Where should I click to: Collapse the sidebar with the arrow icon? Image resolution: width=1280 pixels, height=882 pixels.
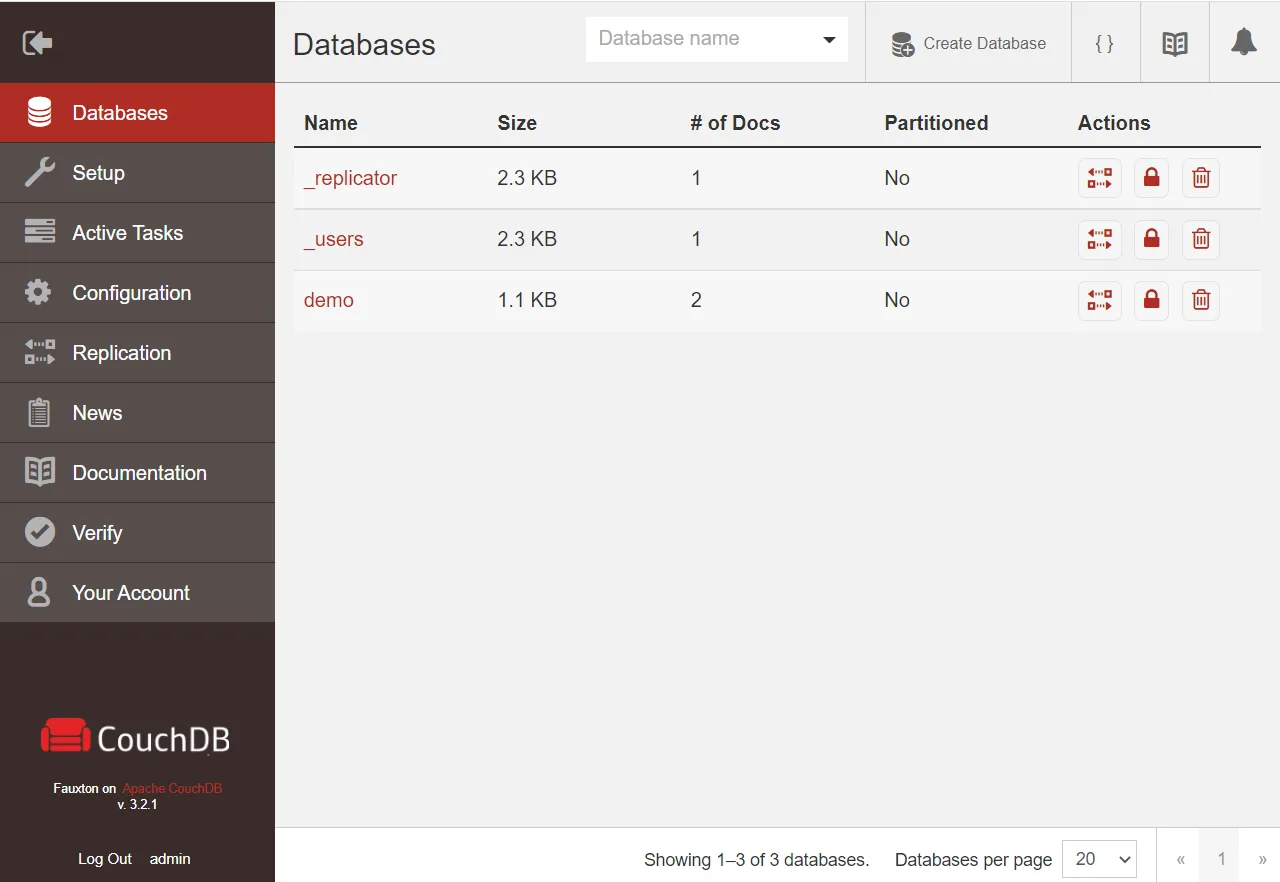[x=38, y=42]
